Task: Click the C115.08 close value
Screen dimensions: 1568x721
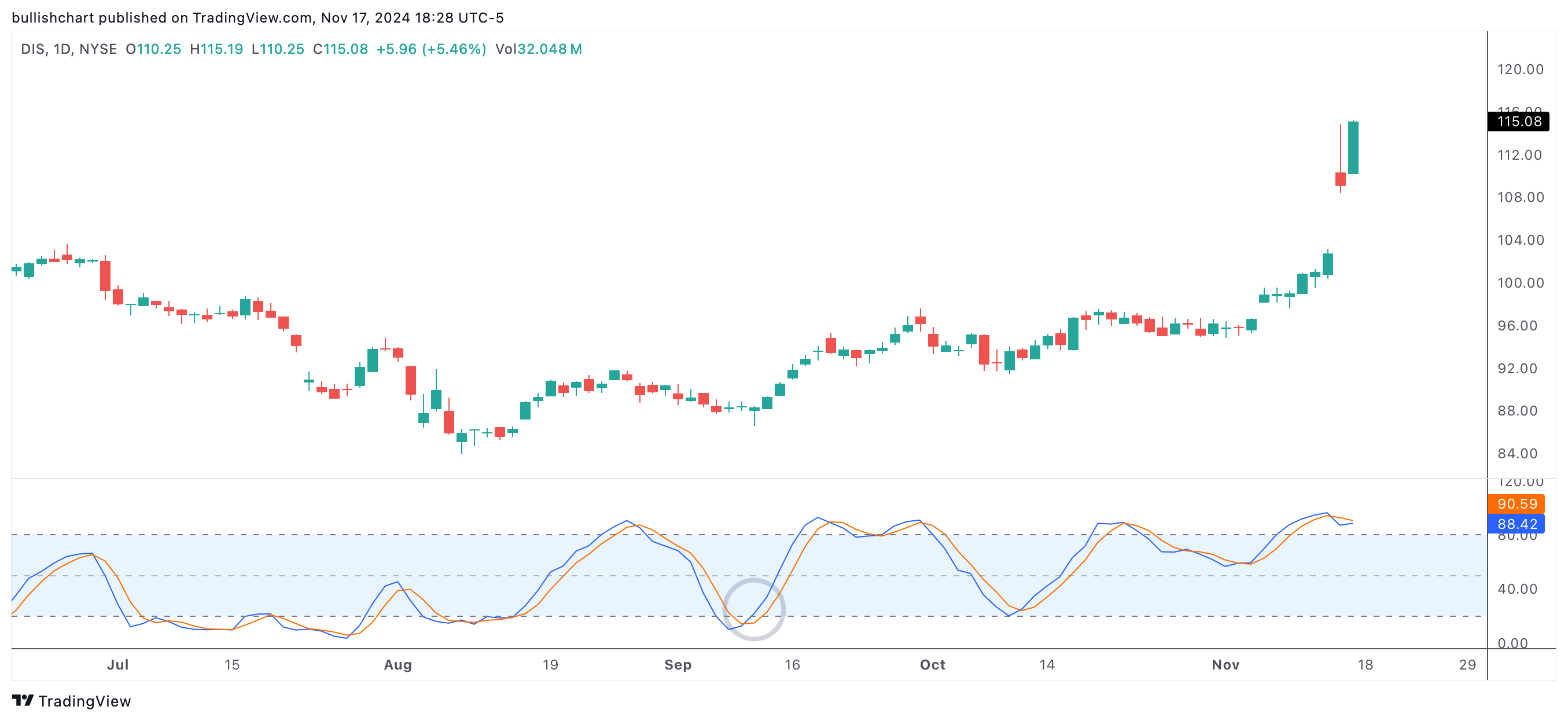Action: coord(340,49)
